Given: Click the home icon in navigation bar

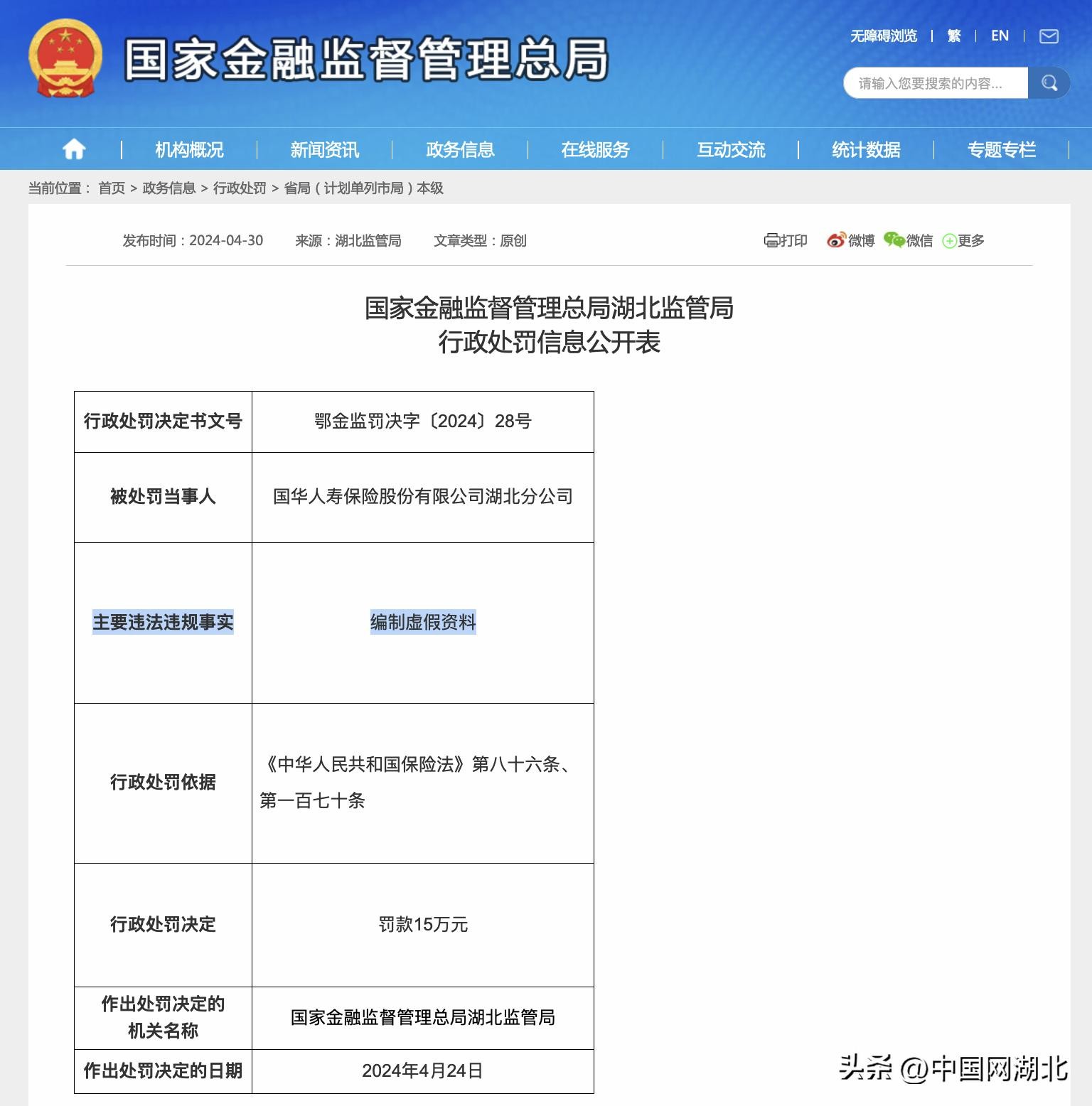Looking at the screenshot, I should pyautogui.click(x=74, y=149).
